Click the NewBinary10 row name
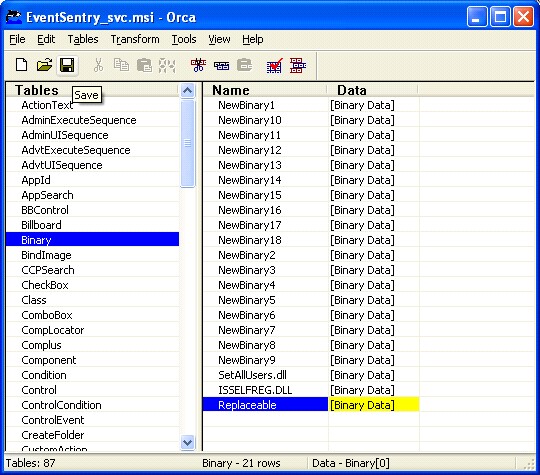The image size is (540, 475). point(250,120)
